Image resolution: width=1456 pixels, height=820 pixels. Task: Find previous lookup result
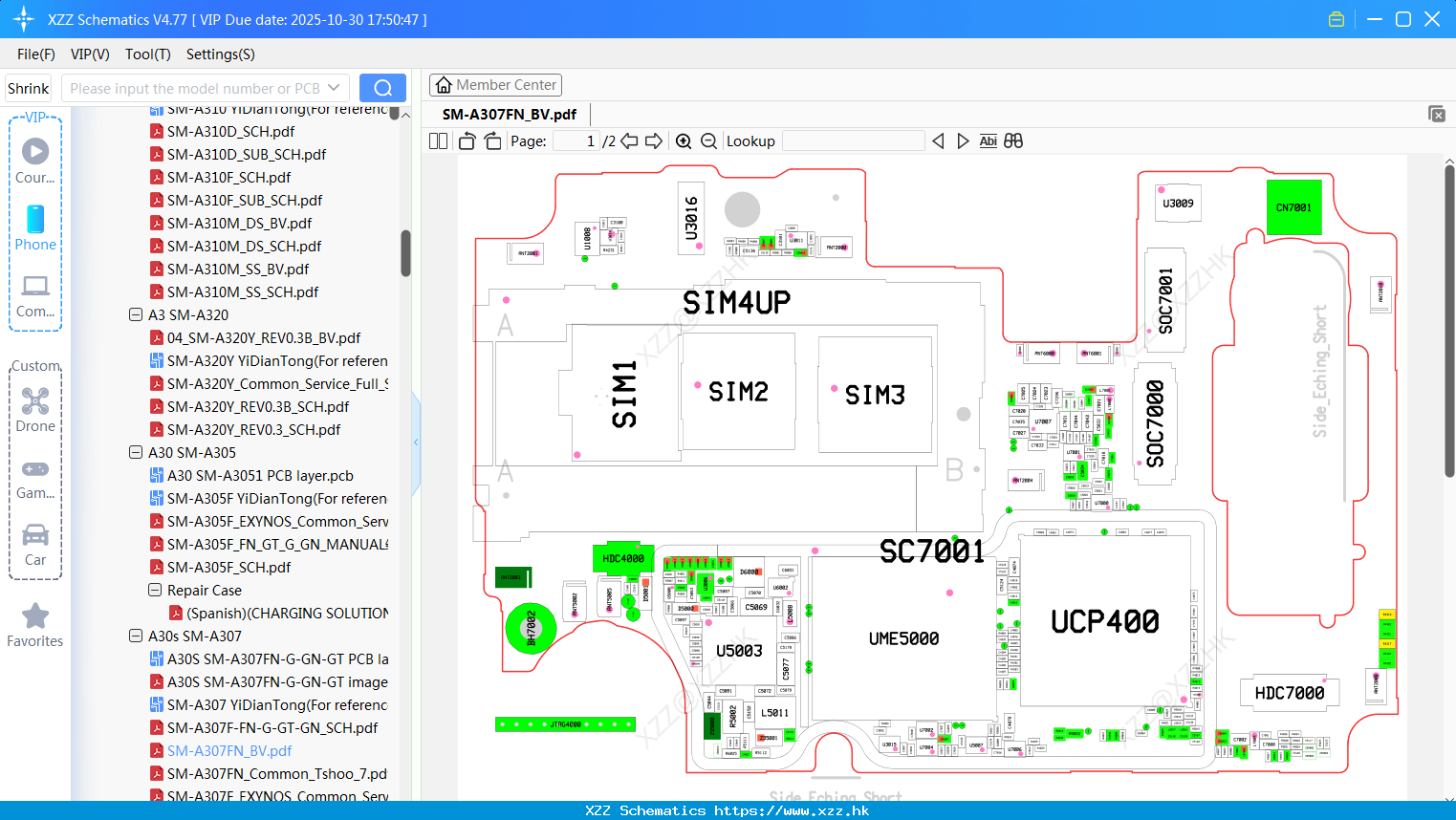938,140
